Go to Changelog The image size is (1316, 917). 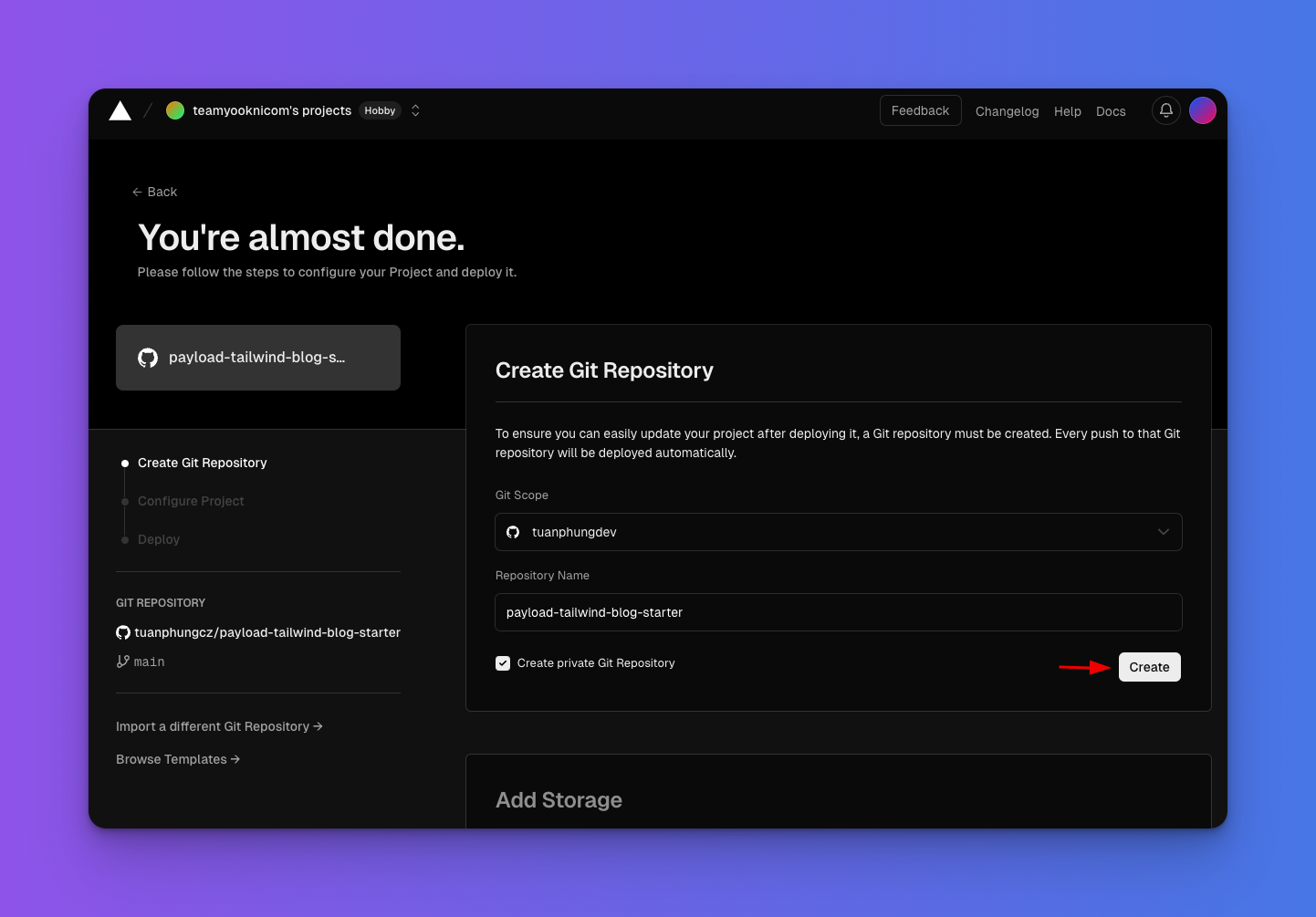[1008, 111]
